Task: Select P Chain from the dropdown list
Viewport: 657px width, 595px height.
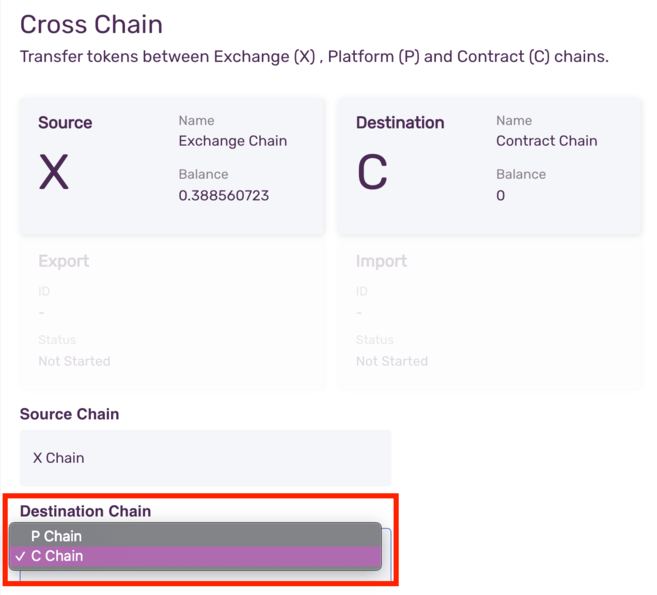Action: pyautogui.click(x=57, y=536)
